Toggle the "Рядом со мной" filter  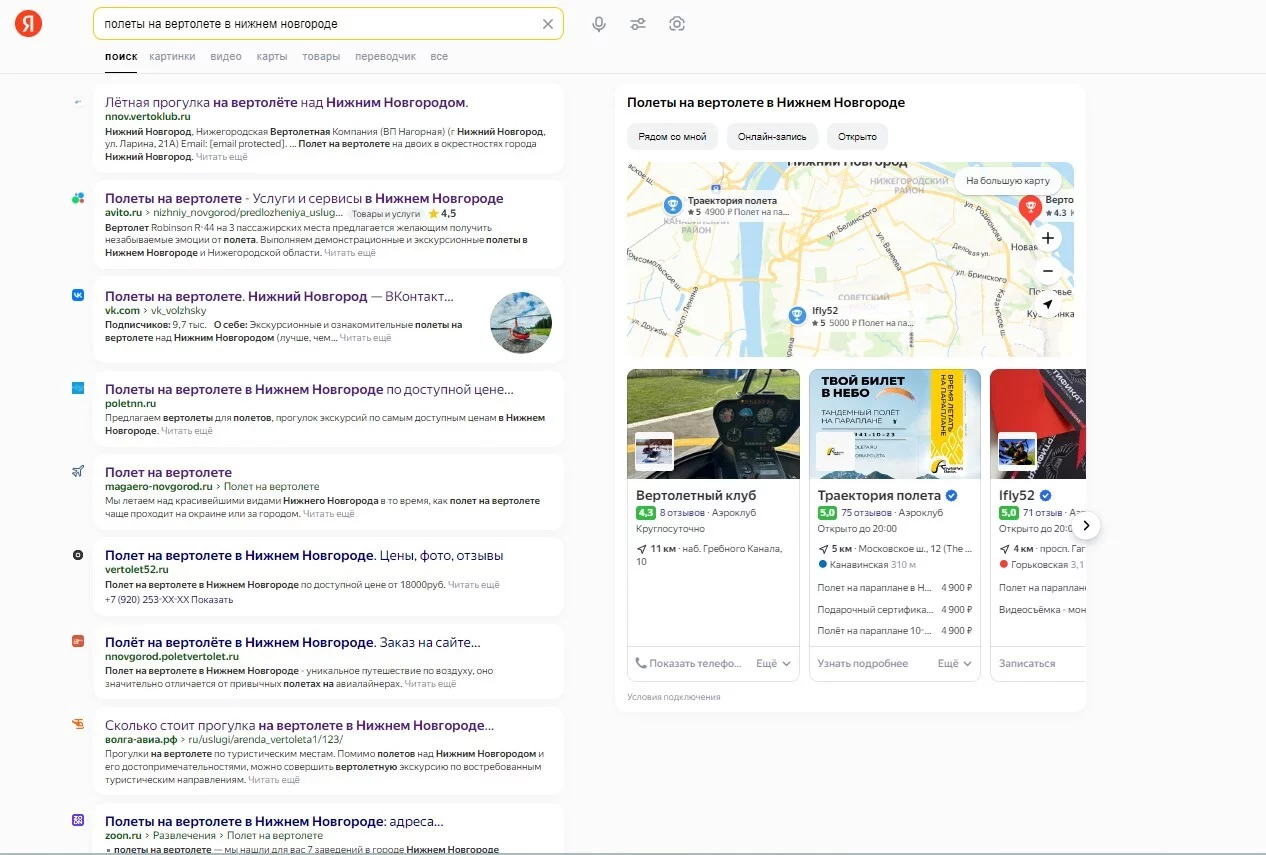(x=672, y=137)
